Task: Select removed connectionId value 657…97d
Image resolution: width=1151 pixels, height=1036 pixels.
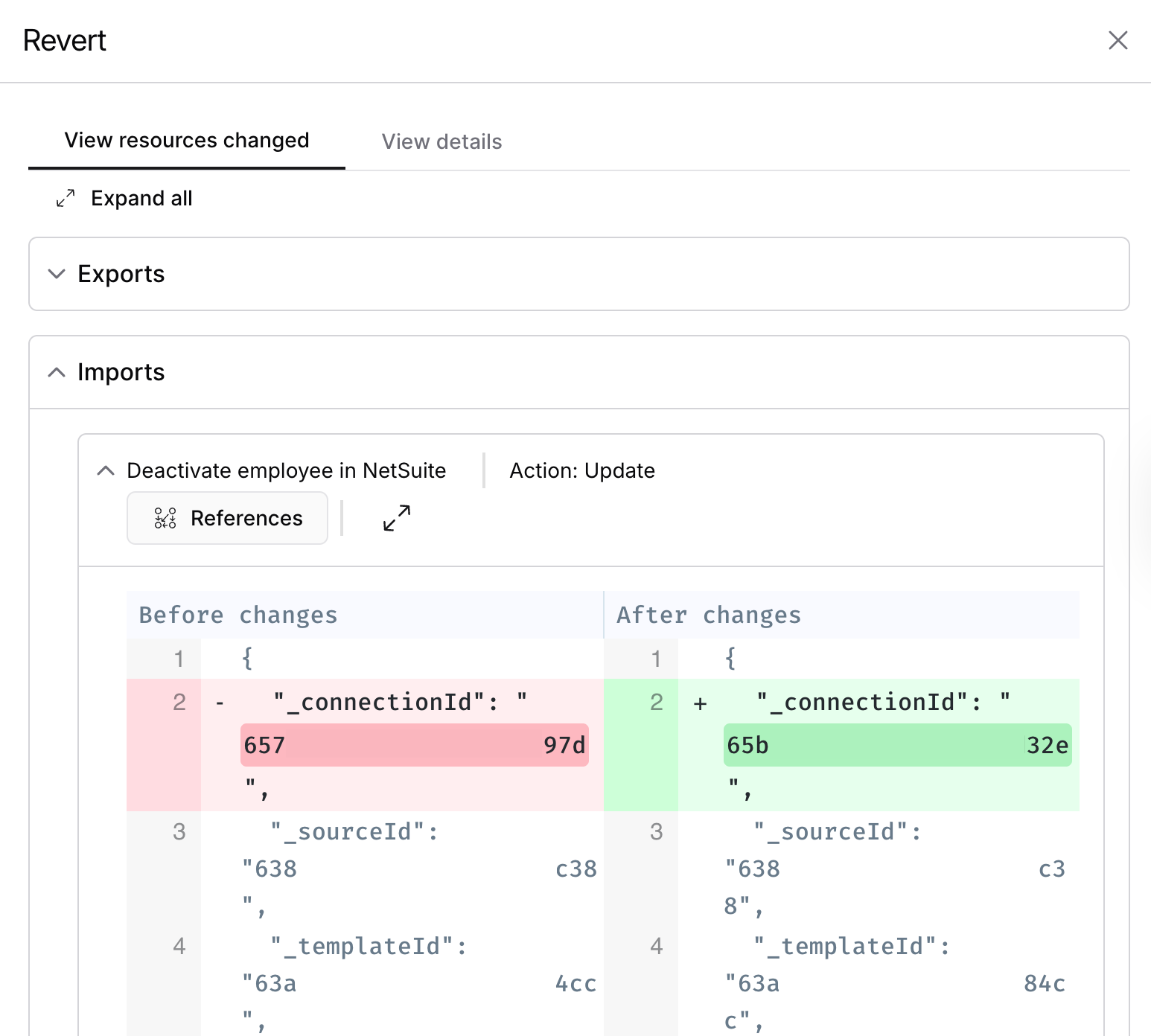Action: click(x=415, y=745)
